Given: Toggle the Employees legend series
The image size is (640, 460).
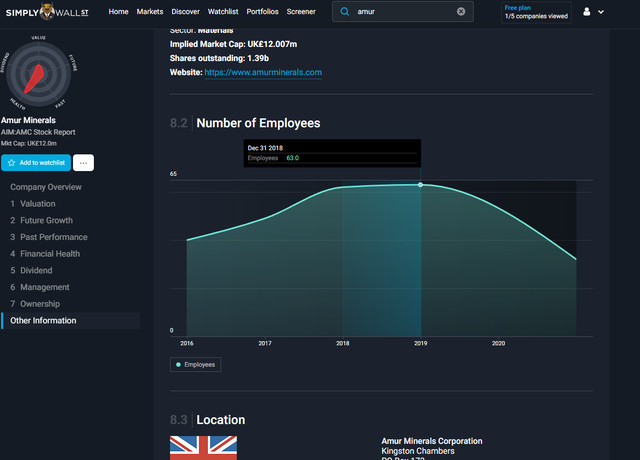Looking at the screenshot, I should coord(196,364).
